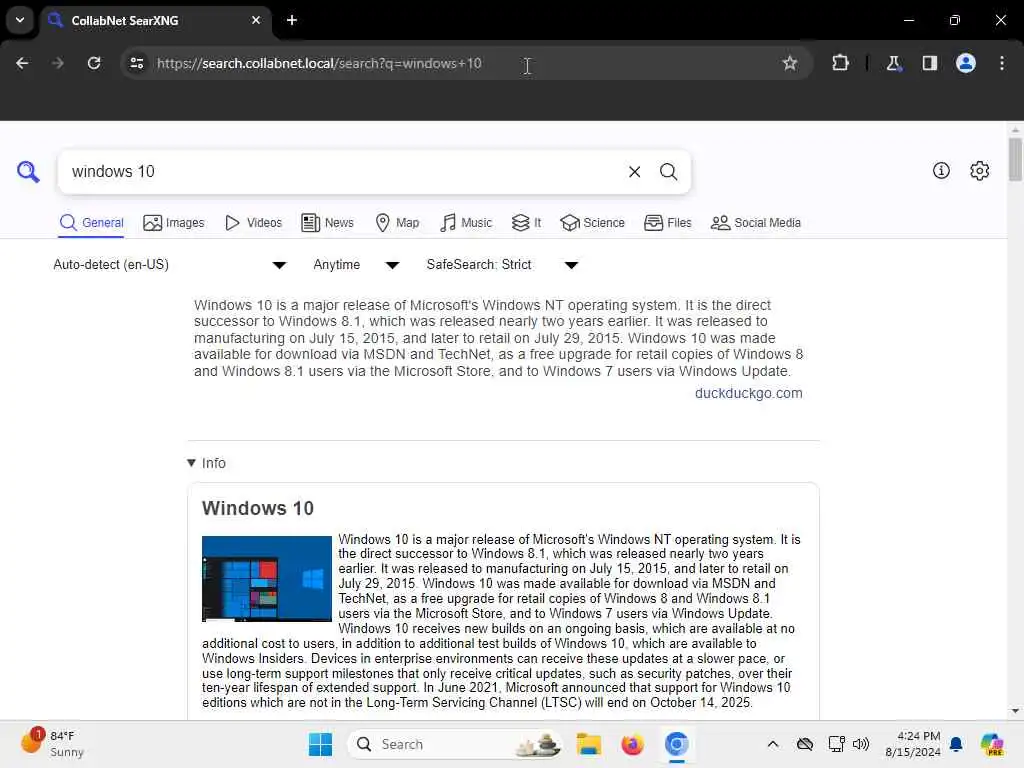Clear the search query with X
This screenshot has width=1024, height=768.
tap(634, 172)
